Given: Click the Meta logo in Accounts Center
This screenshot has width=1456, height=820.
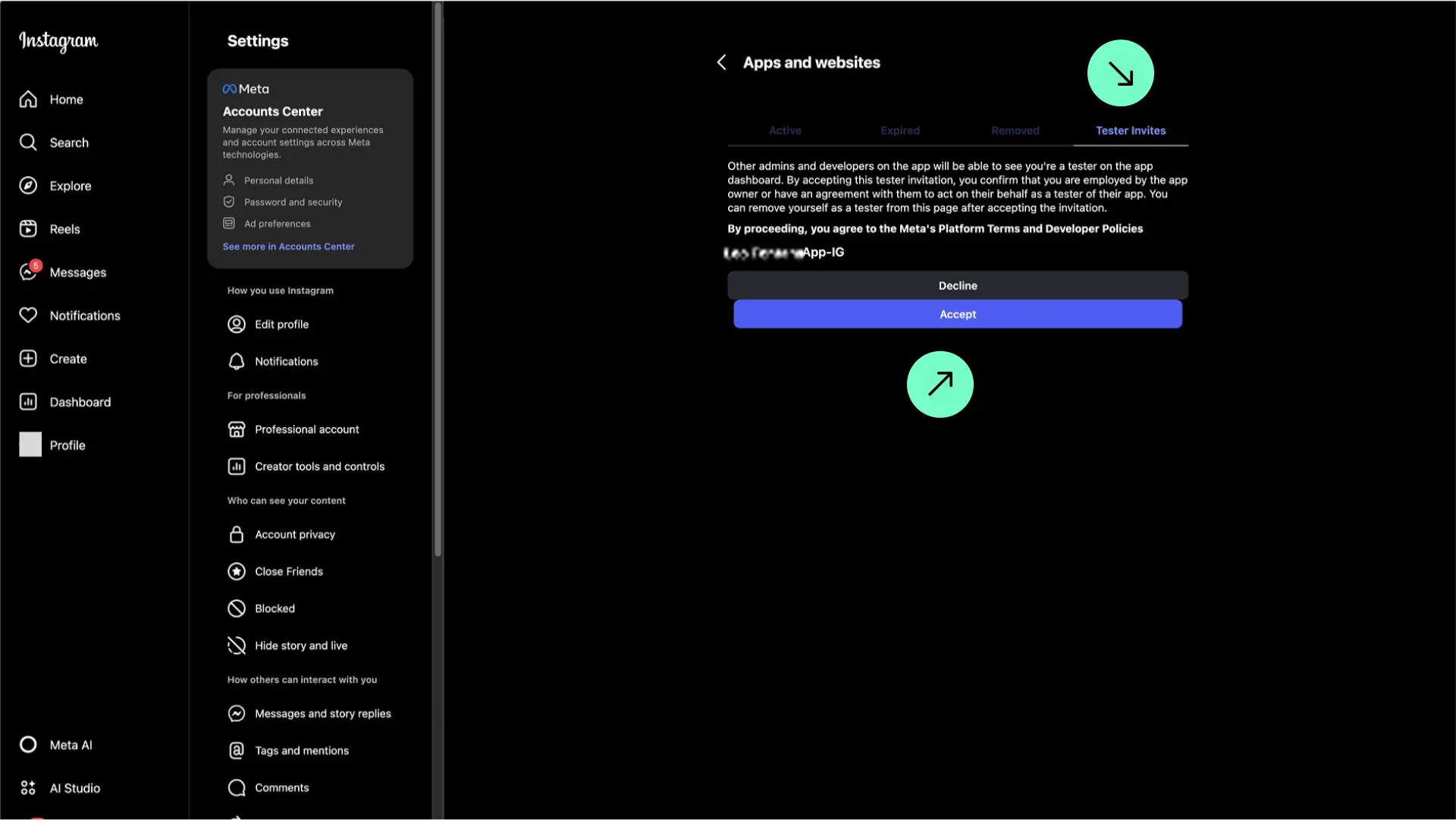Looking at the screenshot, I should click(x=246, y=89).
